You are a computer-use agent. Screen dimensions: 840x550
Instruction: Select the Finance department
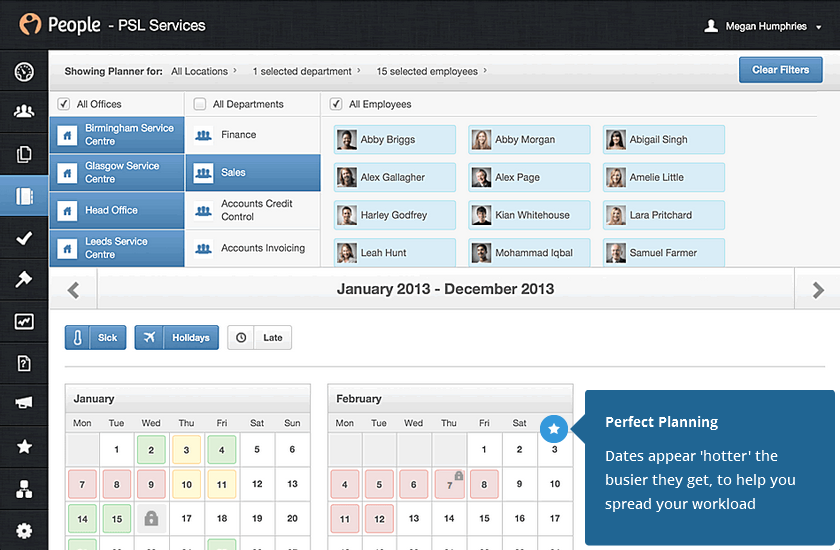click(253, 135)
